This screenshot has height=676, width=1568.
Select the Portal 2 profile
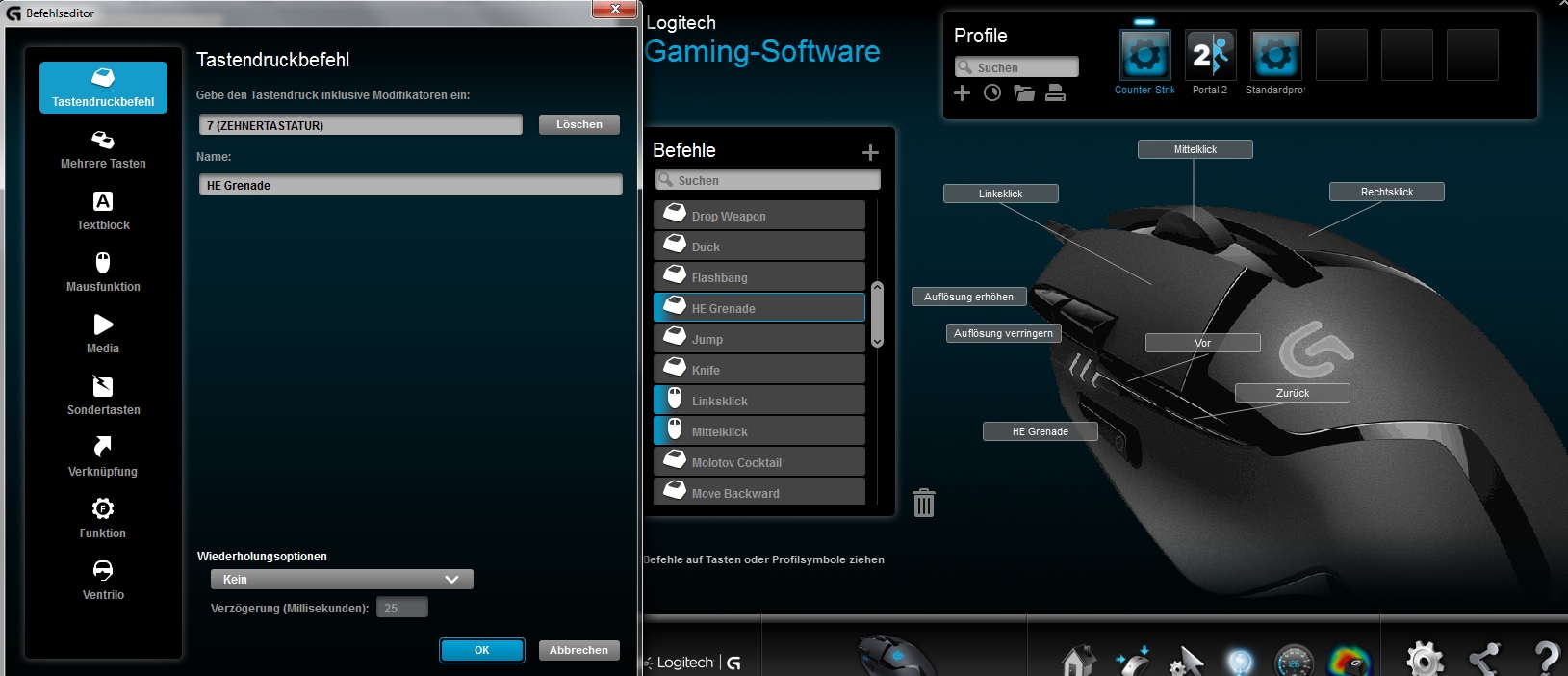1210,55
